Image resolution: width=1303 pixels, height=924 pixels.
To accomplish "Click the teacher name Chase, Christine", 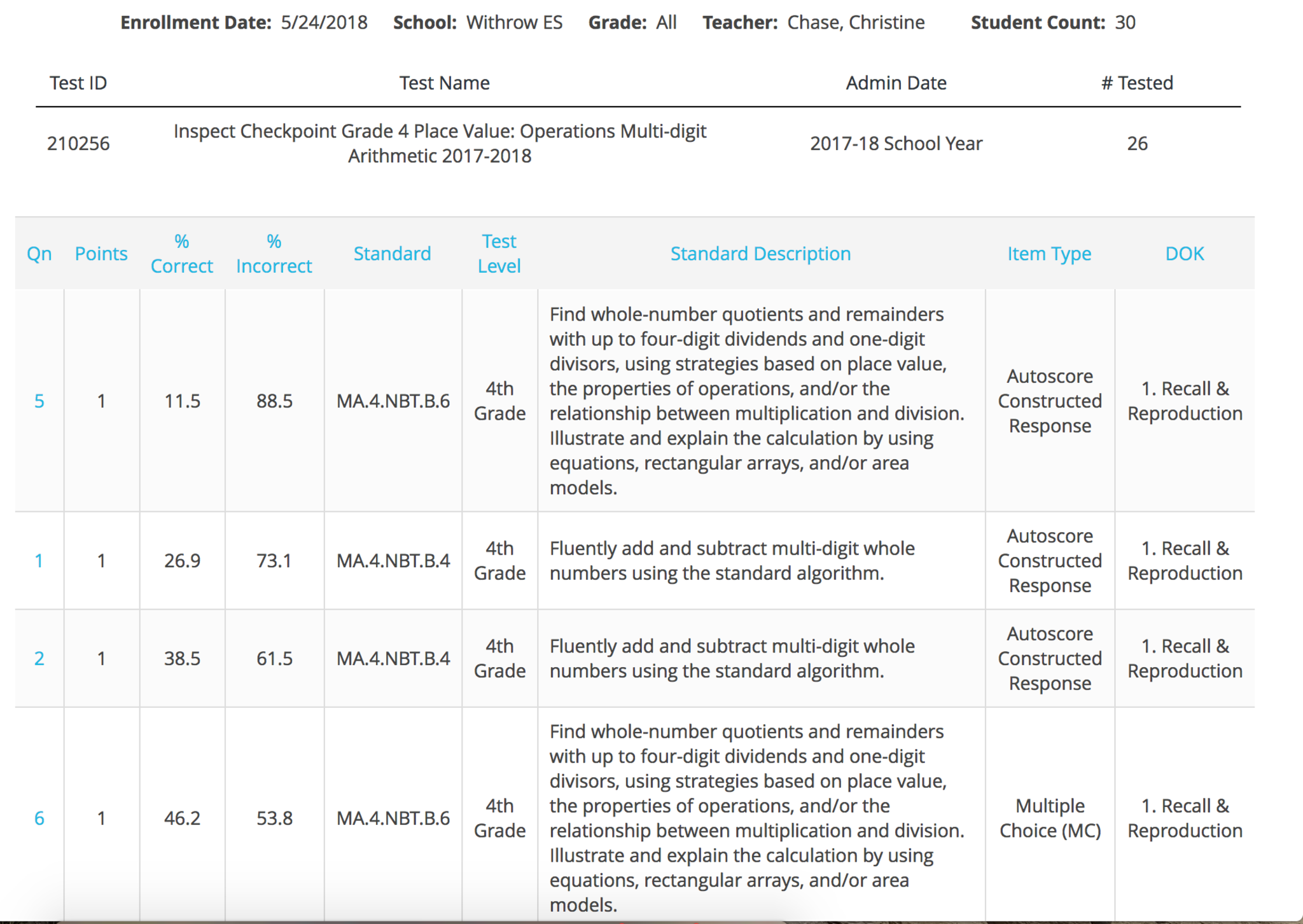I will point(856,22).
